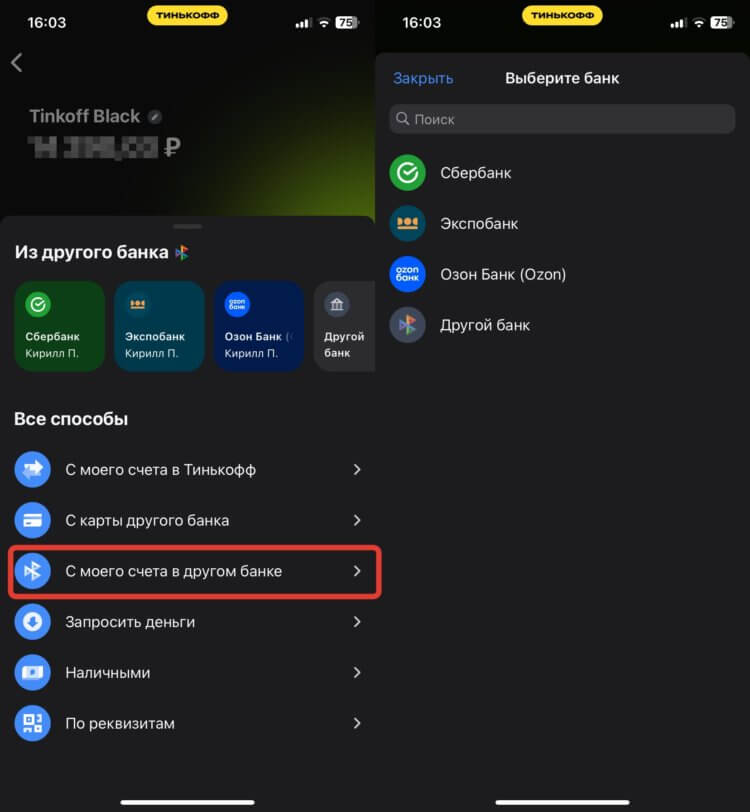The height and width of the screenshot is (812, 750).
Task: Tap the blurred balance amount in rubles
Action: pos(104,147)
